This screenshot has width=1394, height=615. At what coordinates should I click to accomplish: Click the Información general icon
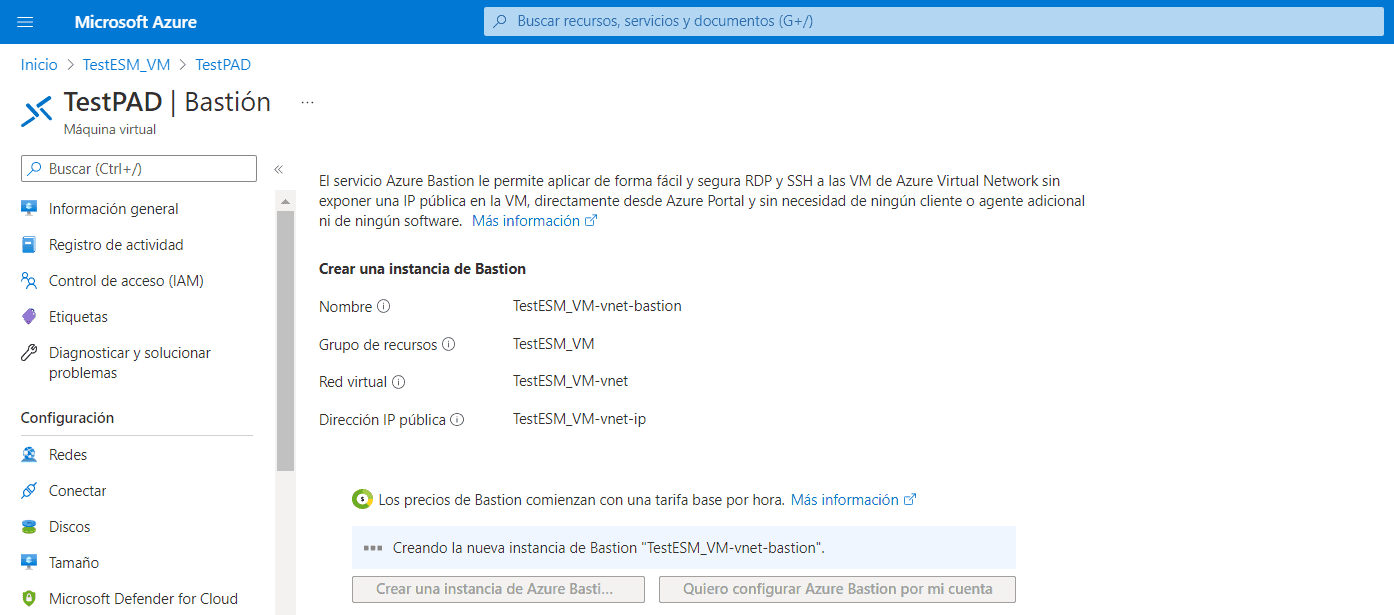coord(29,209)
